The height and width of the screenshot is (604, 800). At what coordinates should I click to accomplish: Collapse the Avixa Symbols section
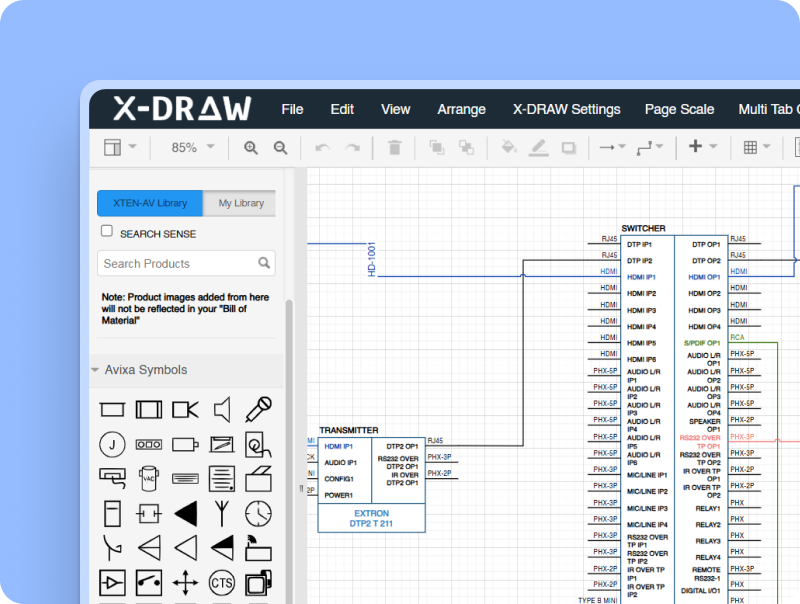pos(95,369)
